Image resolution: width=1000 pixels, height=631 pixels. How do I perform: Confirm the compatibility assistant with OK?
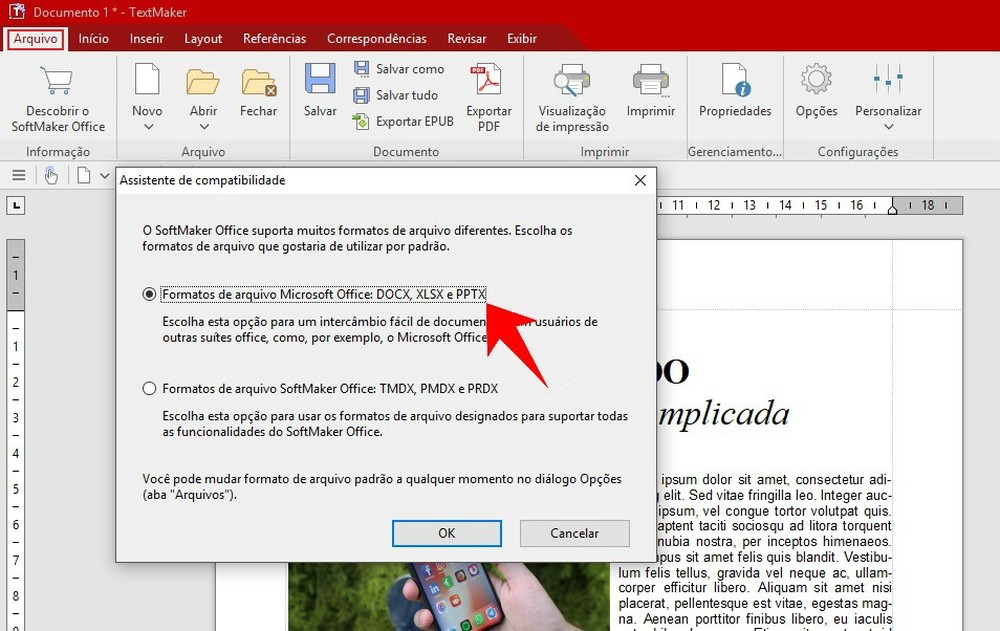[x=446, y=533]
